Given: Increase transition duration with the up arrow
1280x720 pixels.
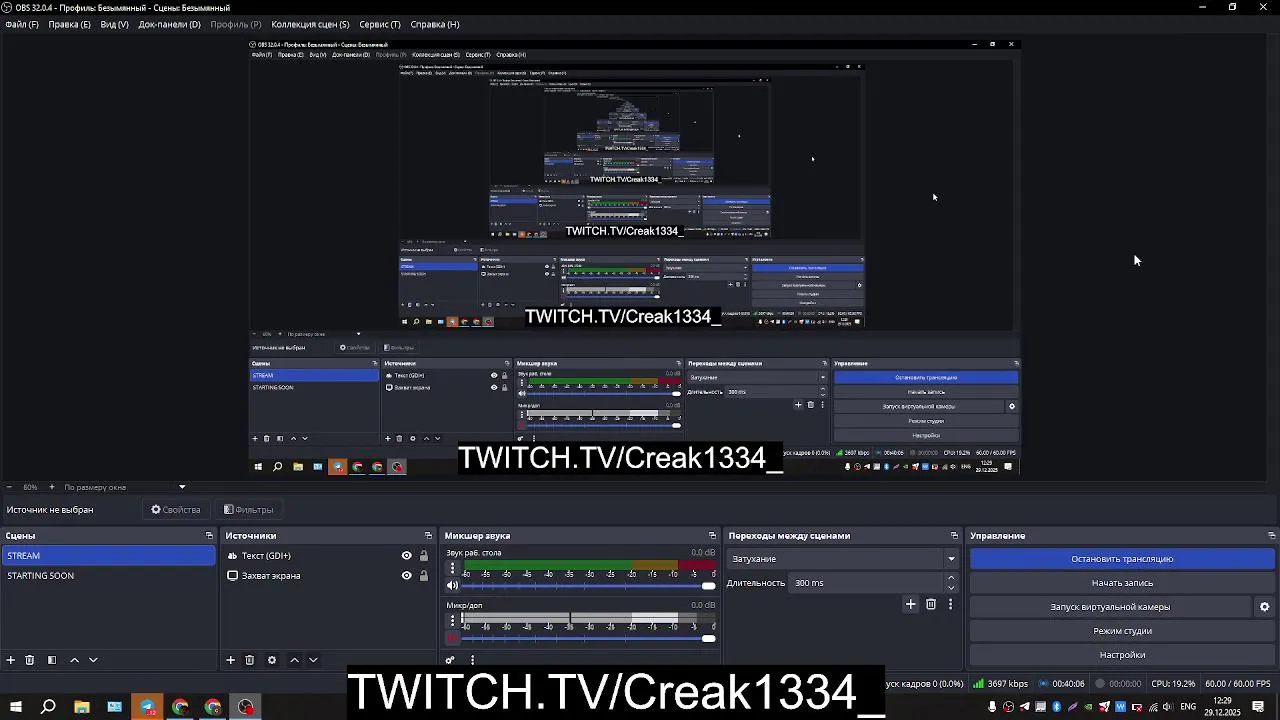Looking at the screenshot, I should (950, 578).
